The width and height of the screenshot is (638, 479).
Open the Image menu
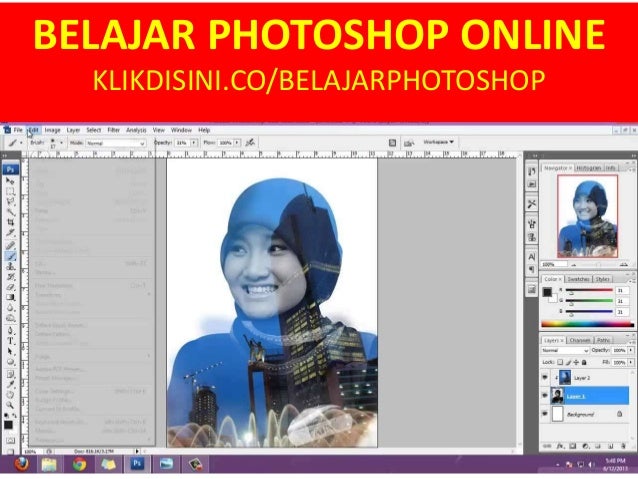point(52,130)
